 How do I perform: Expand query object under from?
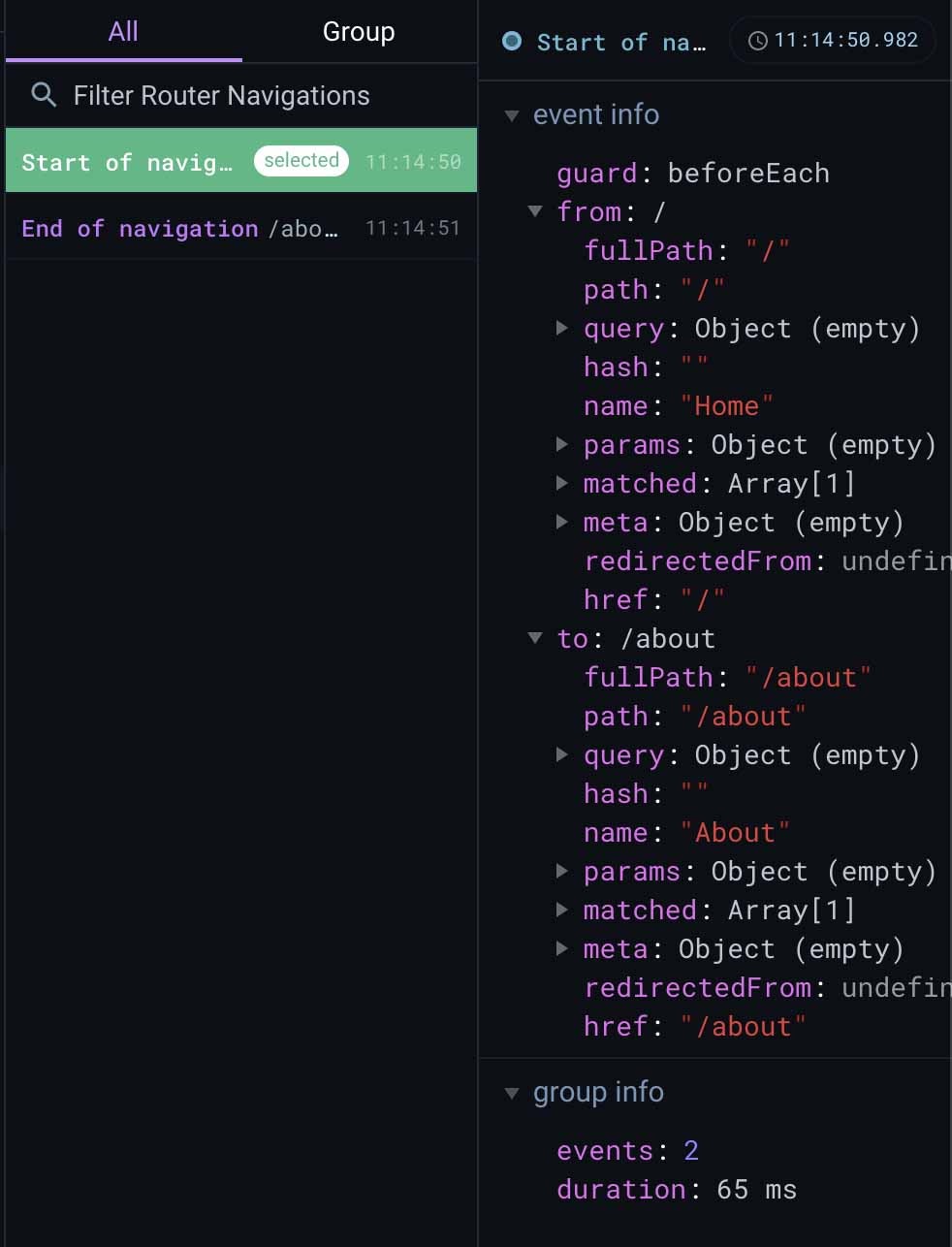pos(562,328)
